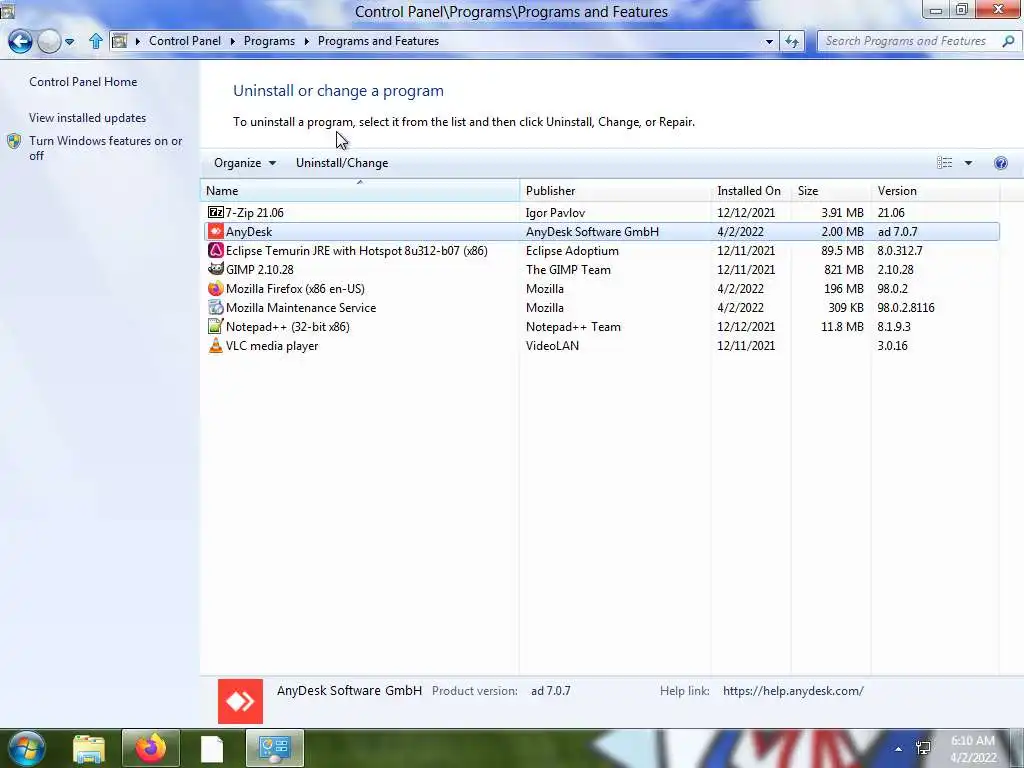Open File Explorer from the taskbar
The height and width of the screenshot is (768, 1024).
click(x=89, y=748)
